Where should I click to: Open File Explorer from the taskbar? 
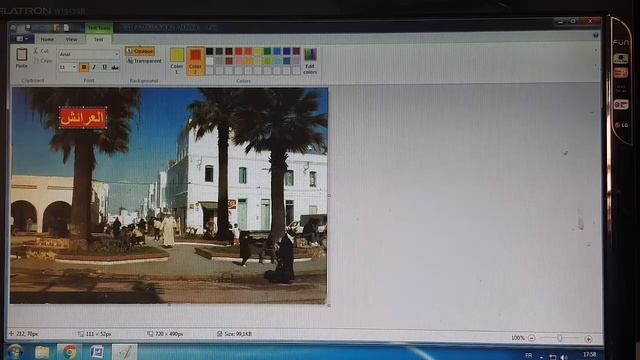tap(42, 352)
